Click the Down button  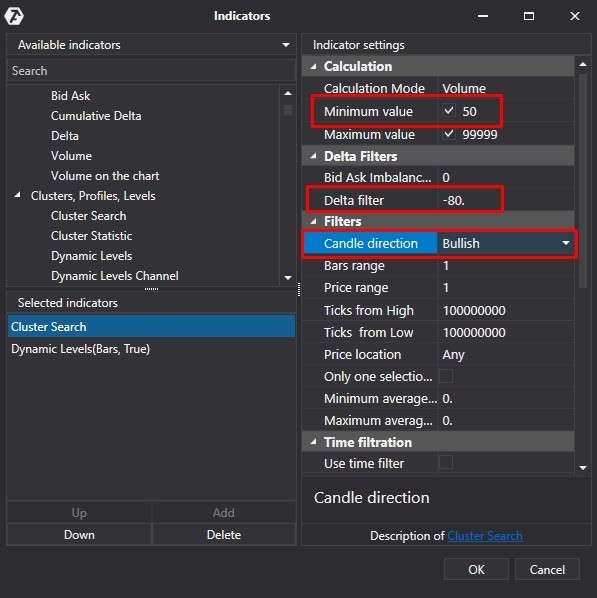79,535
